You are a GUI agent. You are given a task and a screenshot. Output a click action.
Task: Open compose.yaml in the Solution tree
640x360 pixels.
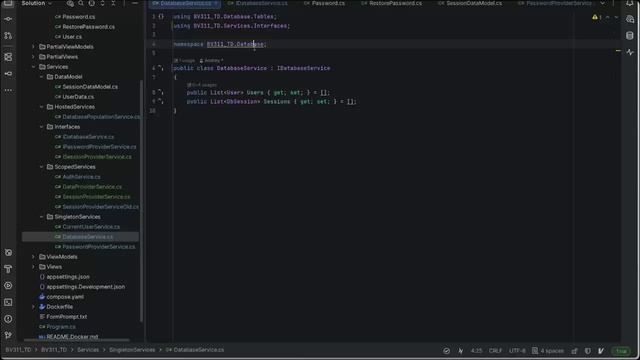(x=65, y=297)
